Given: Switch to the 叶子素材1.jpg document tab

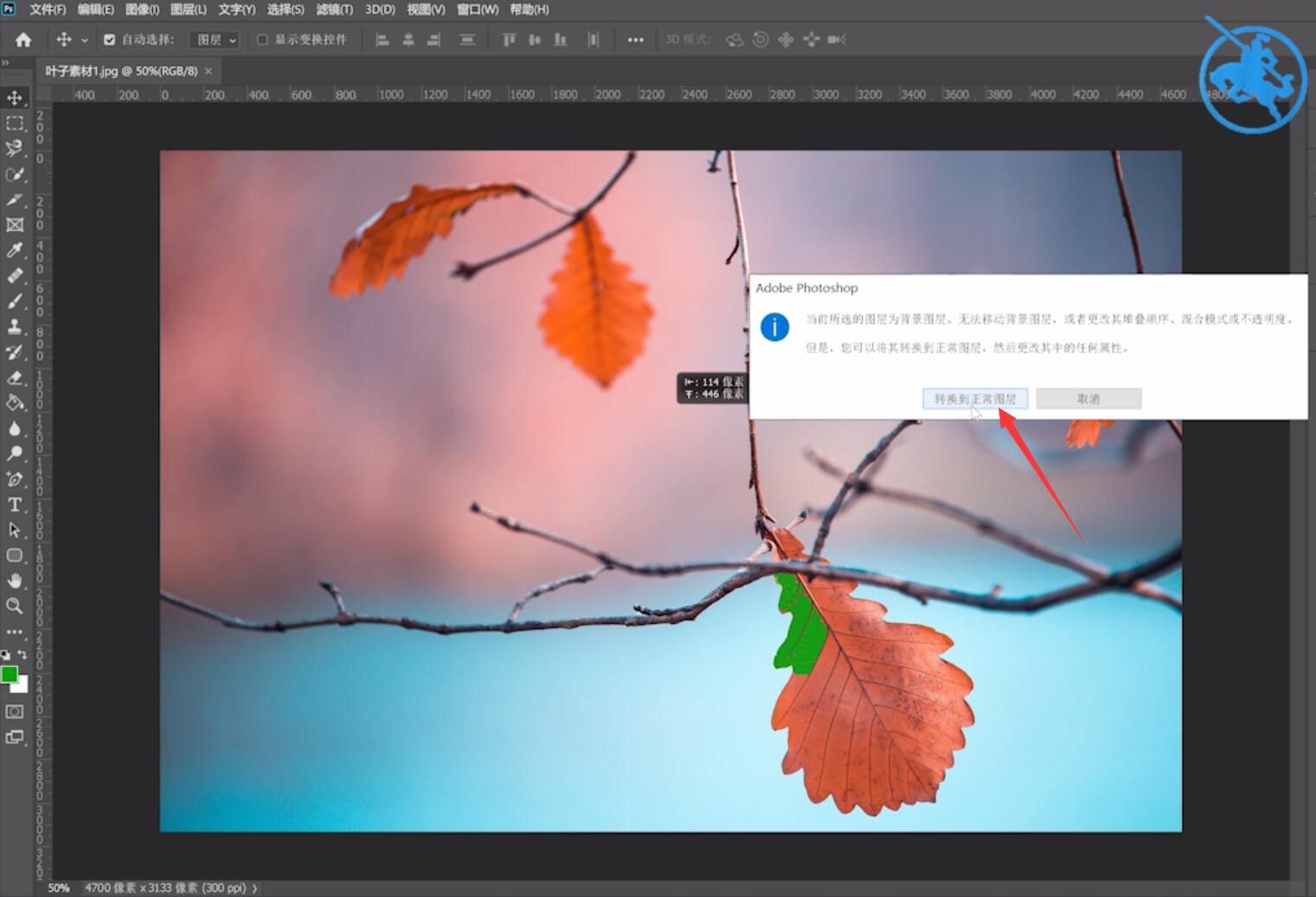Looking at the screenshot, I should pos(121,71).
